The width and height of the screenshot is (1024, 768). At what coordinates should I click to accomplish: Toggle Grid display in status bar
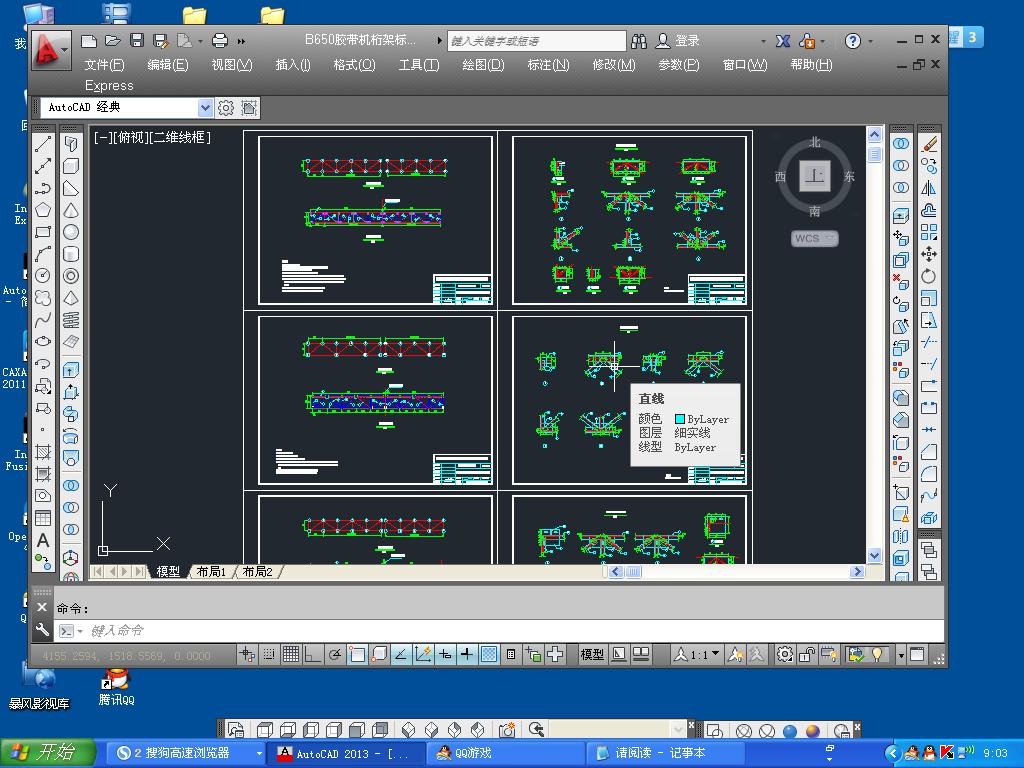(x=290, y=655)
